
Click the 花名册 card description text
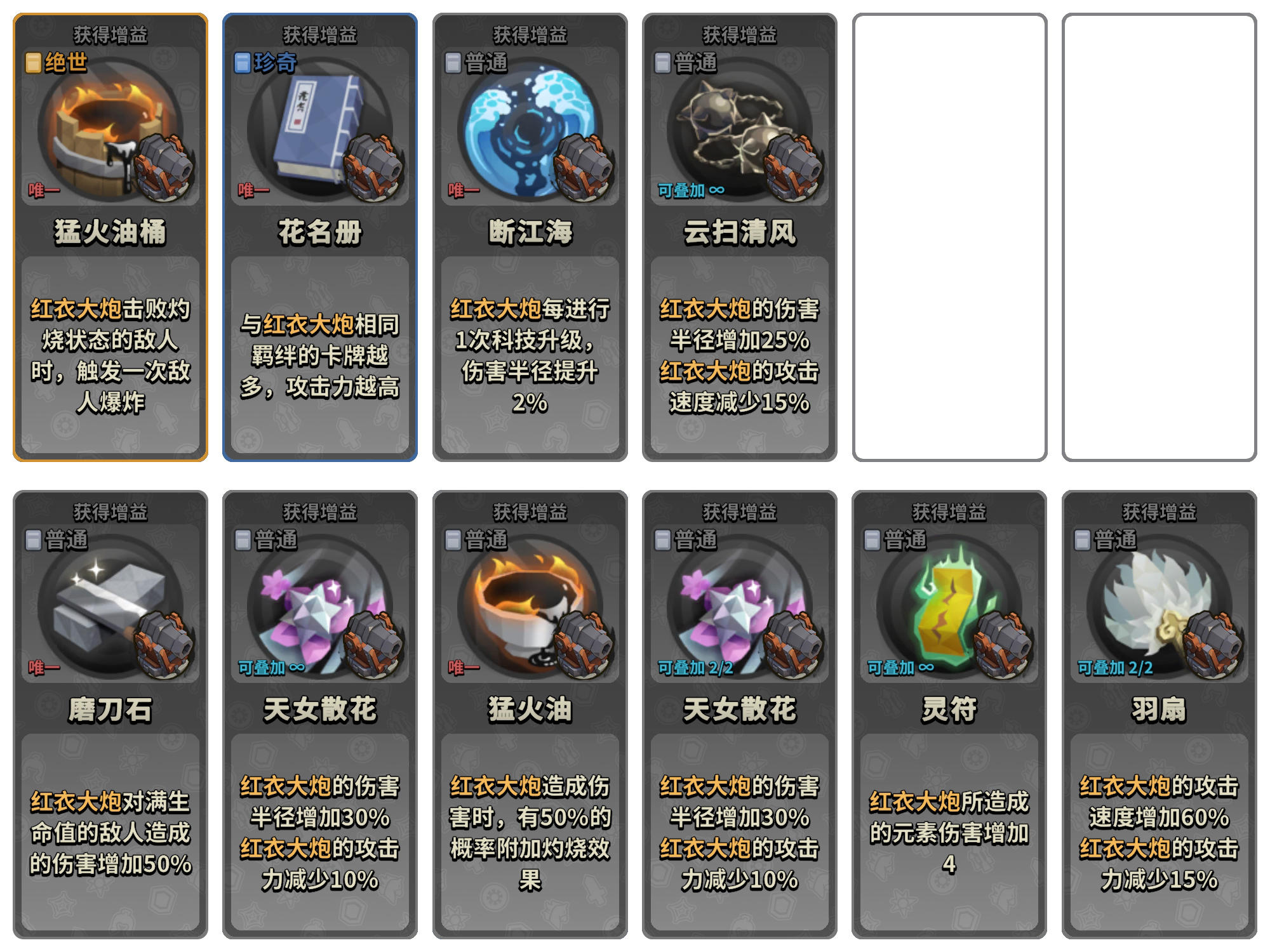click(x=319, y=355)
